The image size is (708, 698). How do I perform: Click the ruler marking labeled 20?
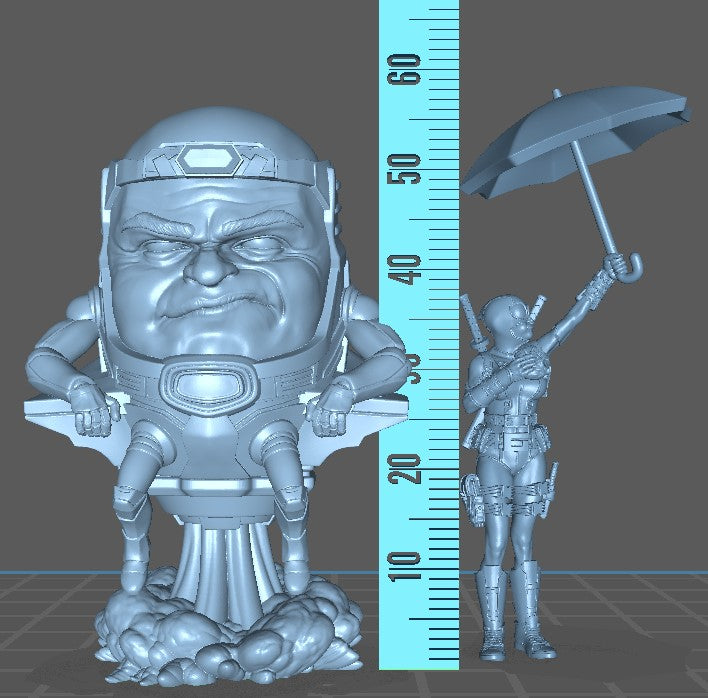pyautogui.click(x=405, y=469)
